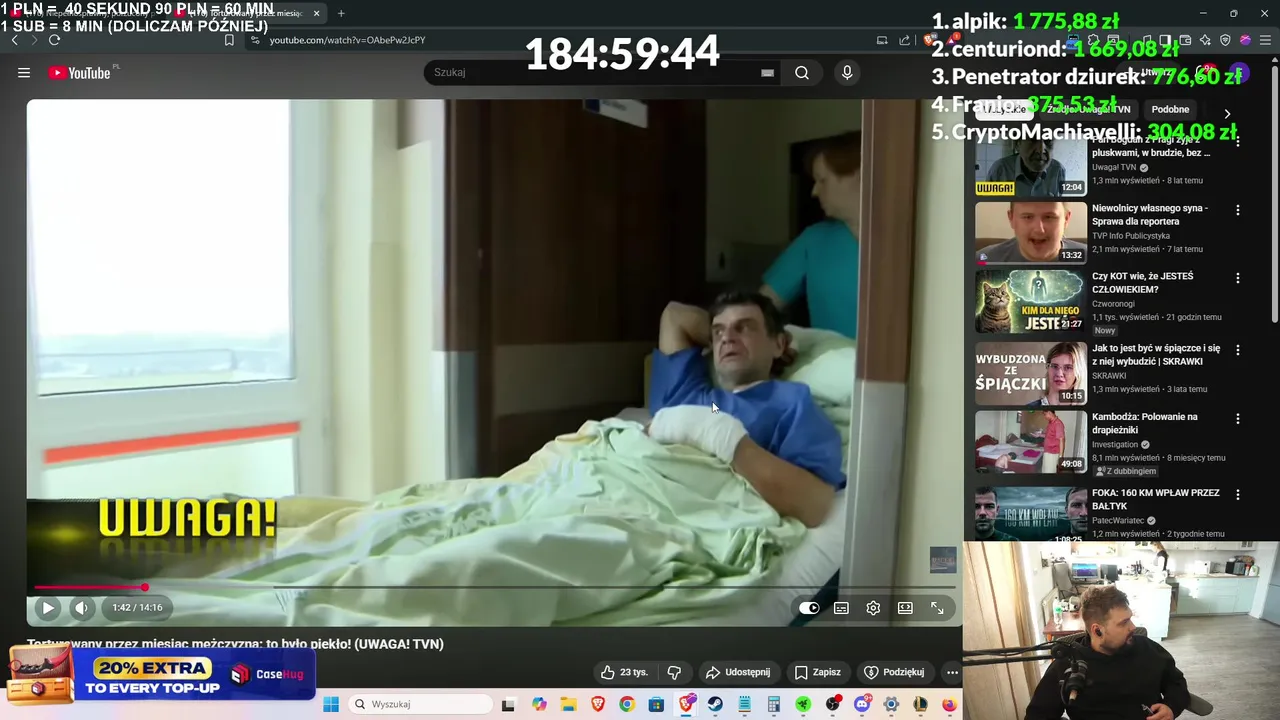Viewport: 1280px width, 720px height.
Task: Open 'FOKA: 160 KM WPŁAW PRZEZ BAŁTYK' video
Action: point(1156,499)
